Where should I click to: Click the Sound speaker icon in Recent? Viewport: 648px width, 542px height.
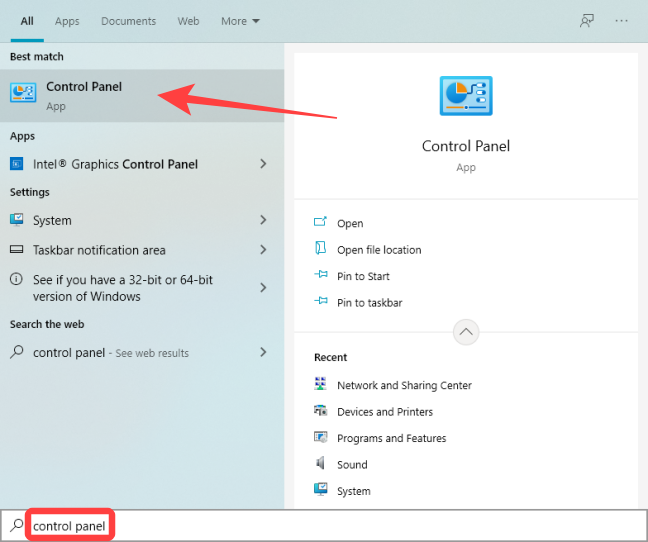coord(321,464)
